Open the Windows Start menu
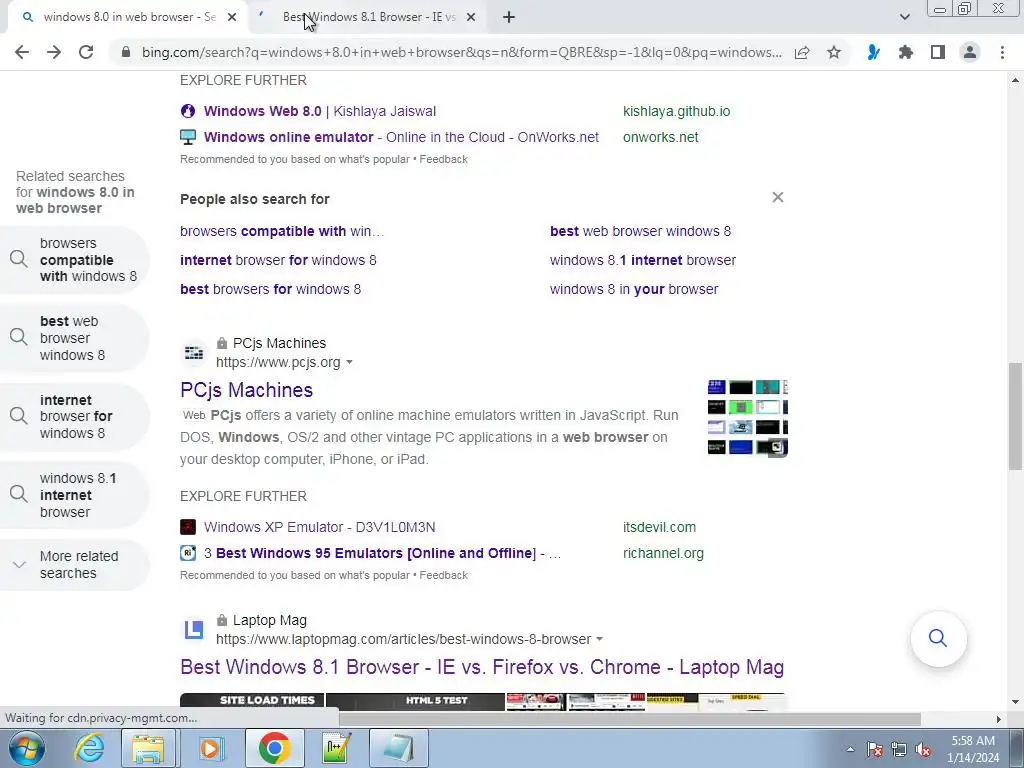This screenshot has height=768, width=1024. [x=27, y=748]
